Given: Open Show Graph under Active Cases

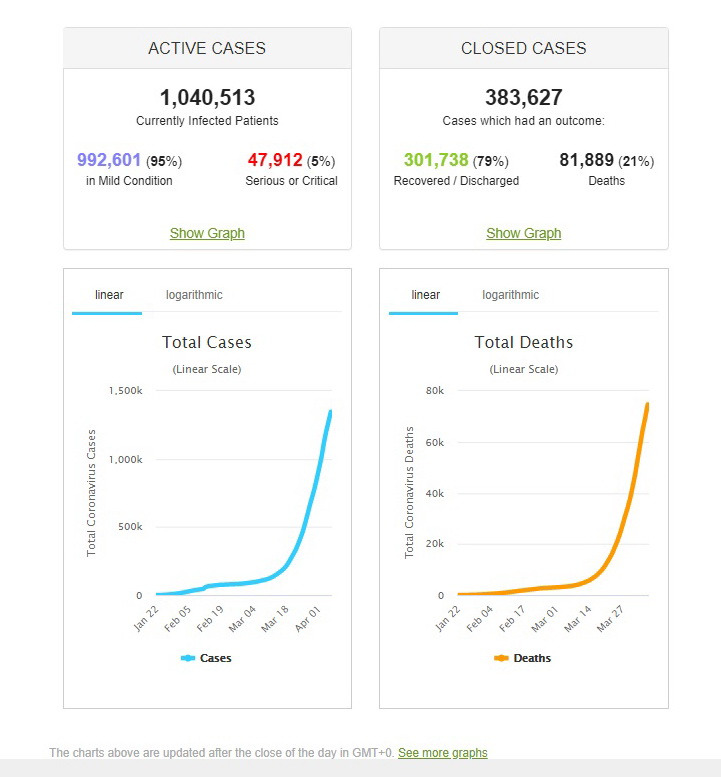Looking at the screenshot, I should pyautogui.click(x=207, y=233).
